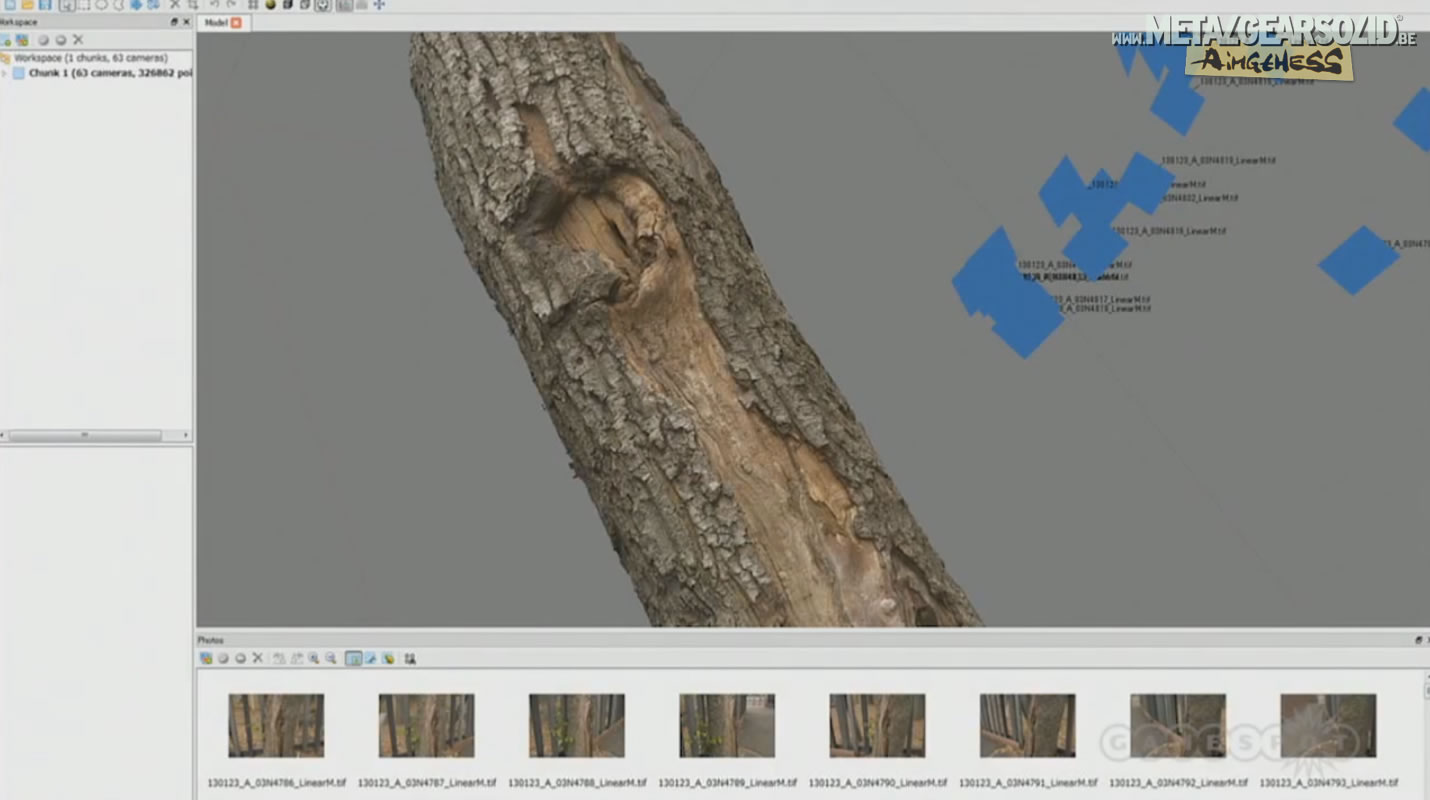The height and width of the screenshot is (800, 1430).
Task: Rotate photo left in Photos toolbar
Action: coord(279,658)
